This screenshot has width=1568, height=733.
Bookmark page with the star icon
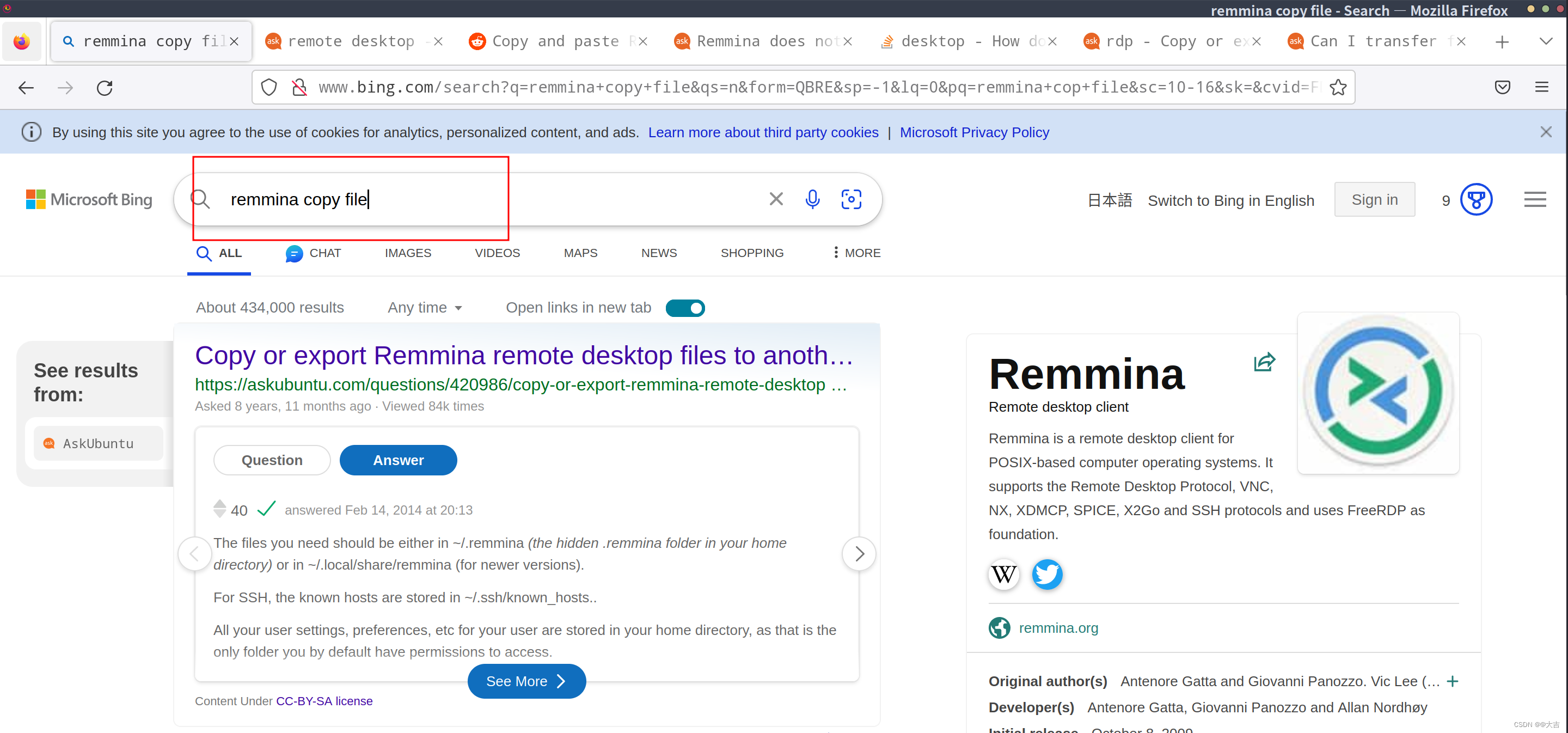[1338, 88]
